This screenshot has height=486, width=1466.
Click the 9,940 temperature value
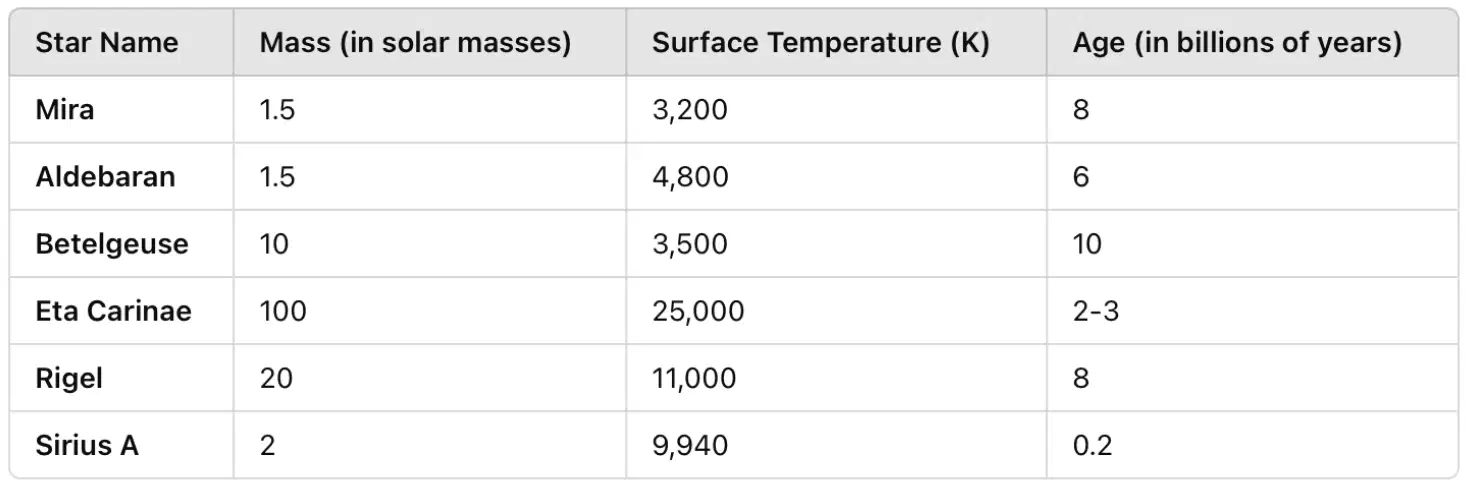[690, 445]
